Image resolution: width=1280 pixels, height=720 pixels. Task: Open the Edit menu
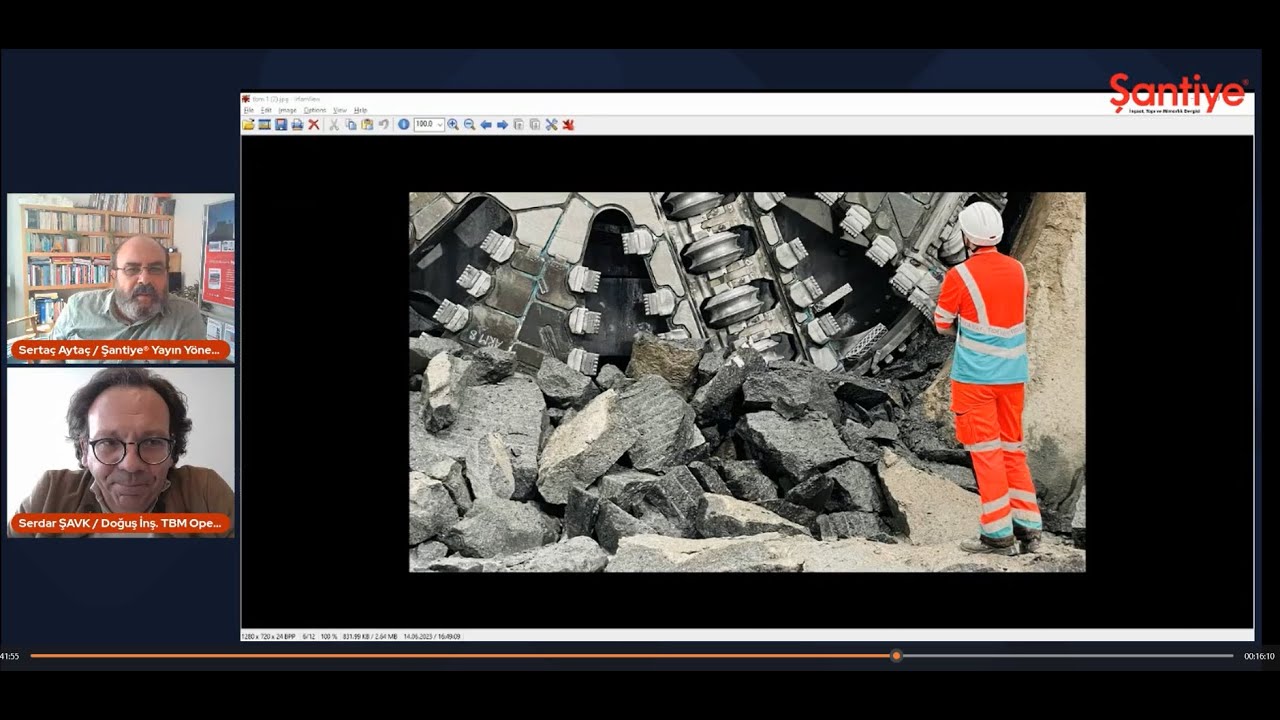coord(266,110)
